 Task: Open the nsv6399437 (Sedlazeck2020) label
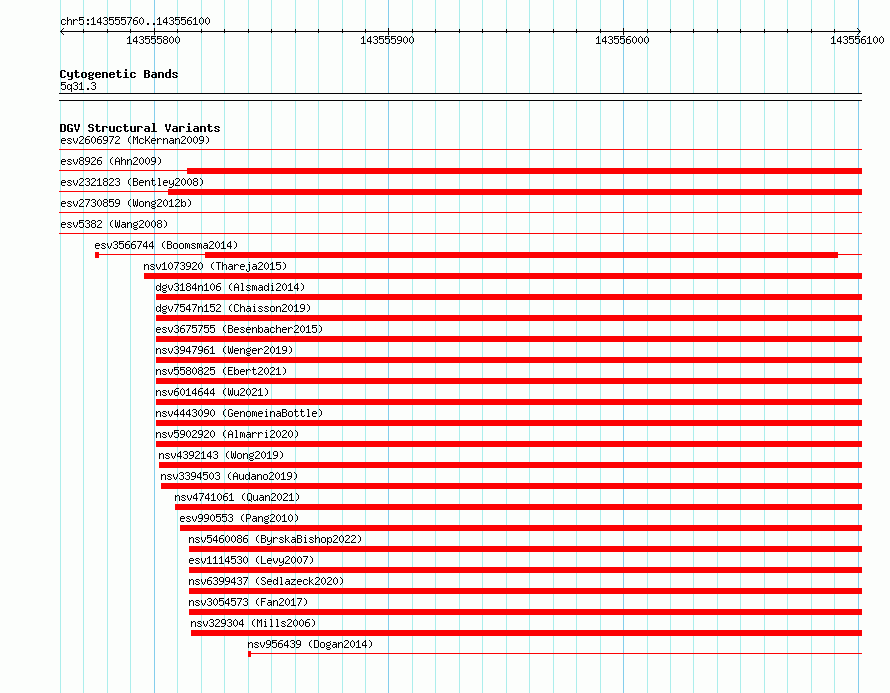click(x=266, y=581)
